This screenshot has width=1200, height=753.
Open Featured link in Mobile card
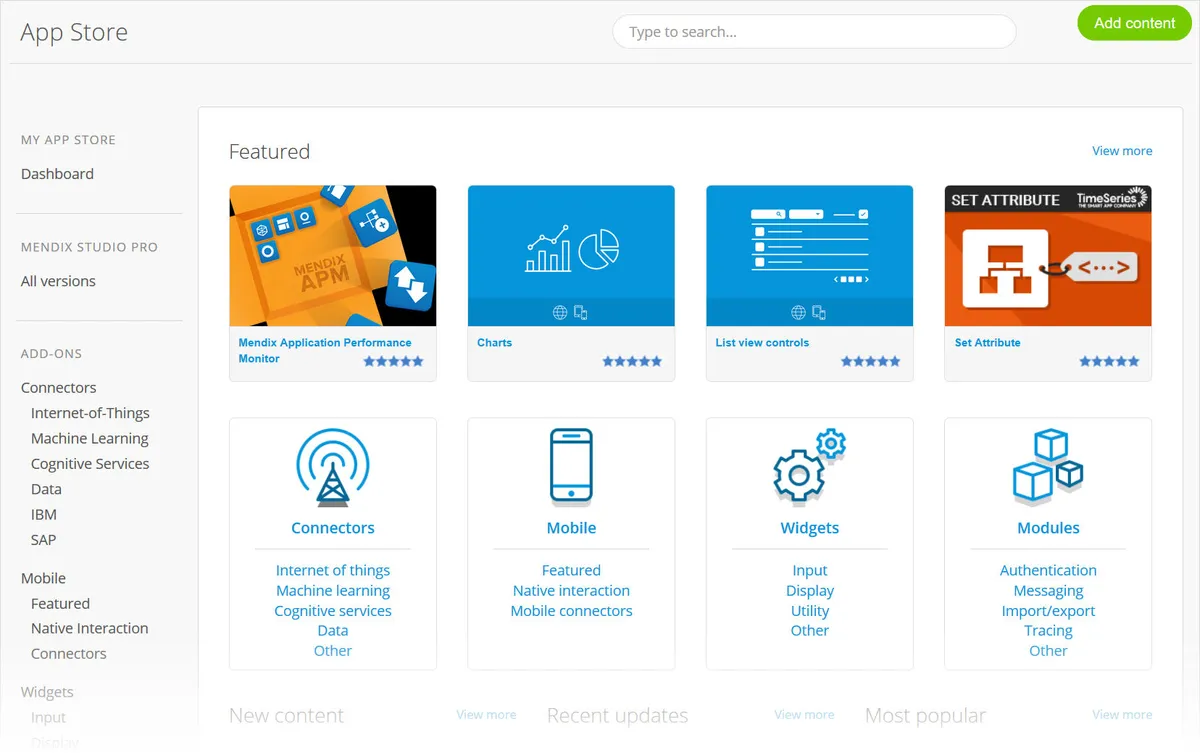(x=571, y=571)
